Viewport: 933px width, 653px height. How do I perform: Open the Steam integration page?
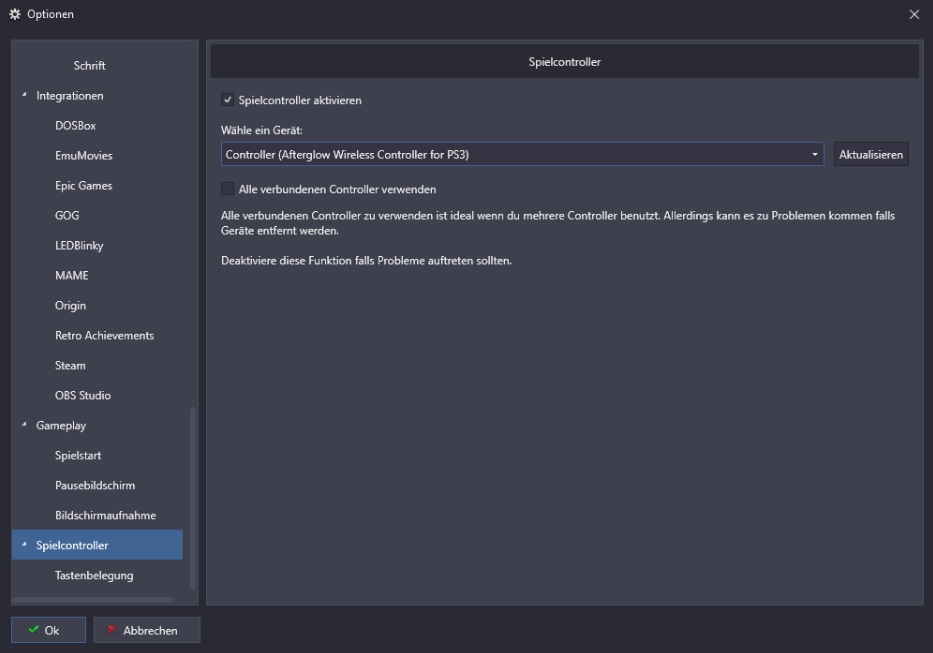pyautogui.click(x=70, y=365)
